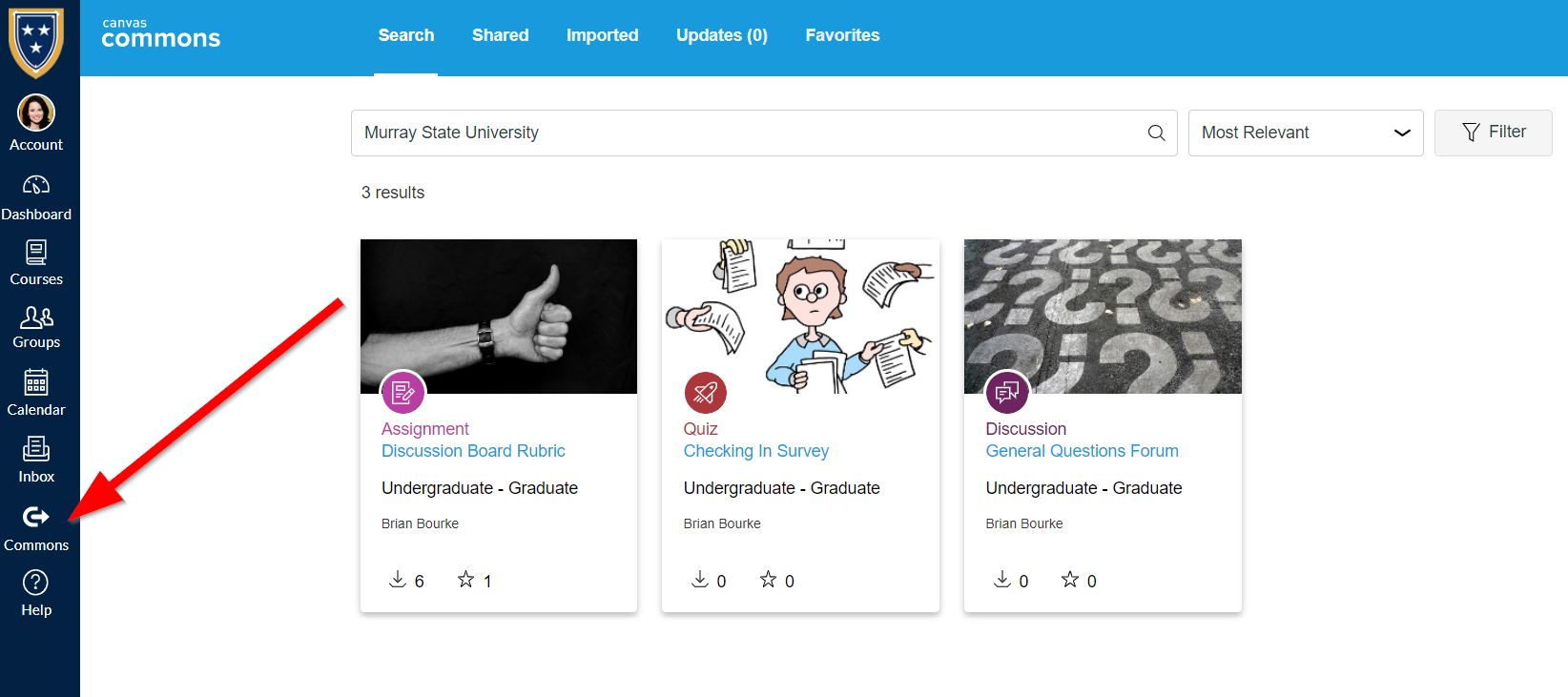Click the Filter button
The width and height of the screenshot is (1568, 697).
[x=1494, y=133]
